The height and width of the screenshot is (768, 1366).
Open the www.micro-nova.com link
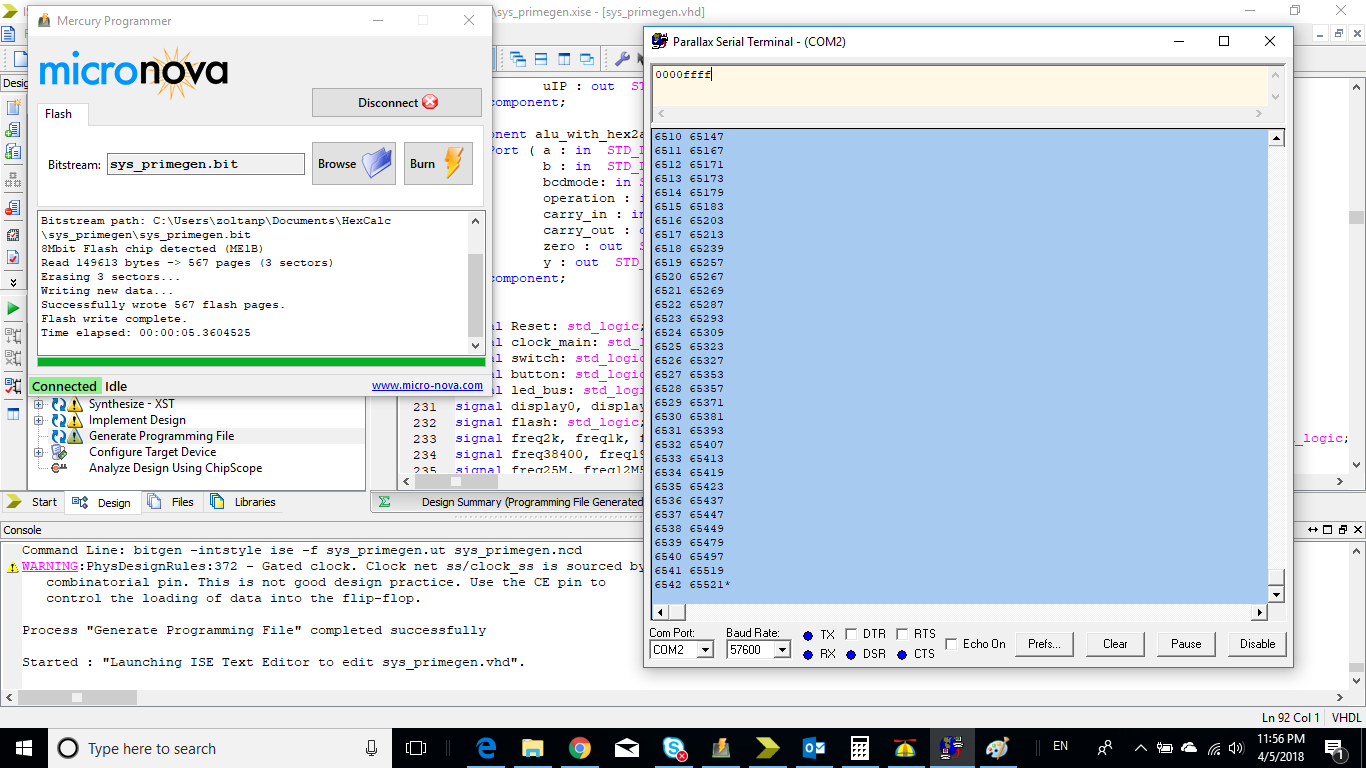click(427, 385)
